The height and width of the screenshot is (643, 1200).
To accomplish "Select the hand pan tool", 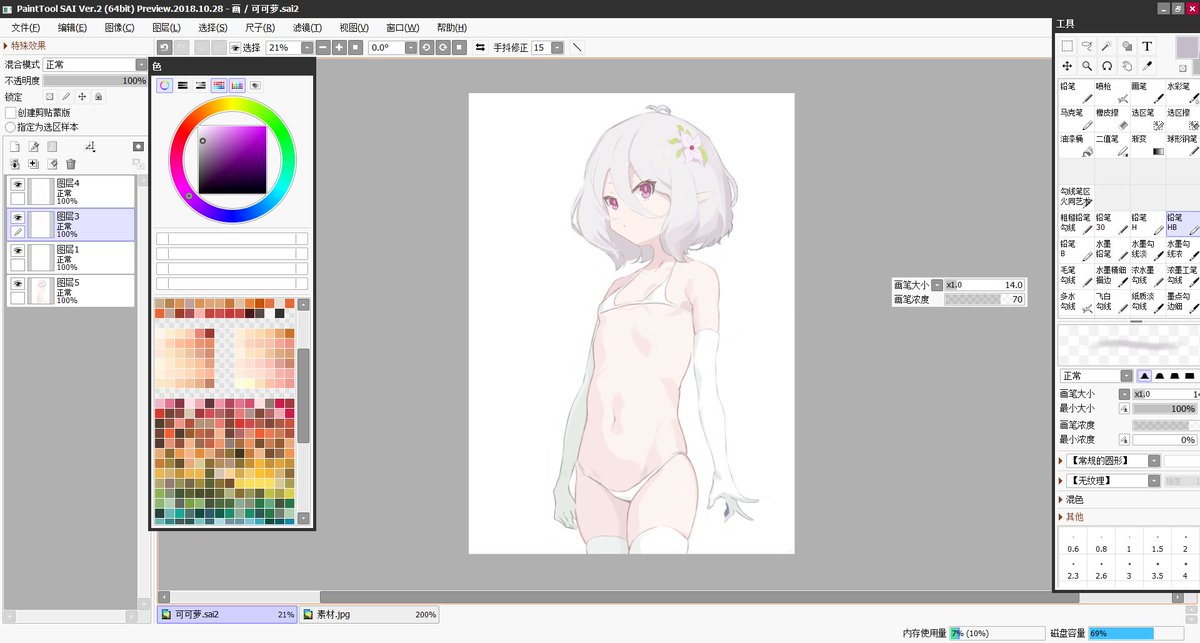I will (x=1127, y=66).
